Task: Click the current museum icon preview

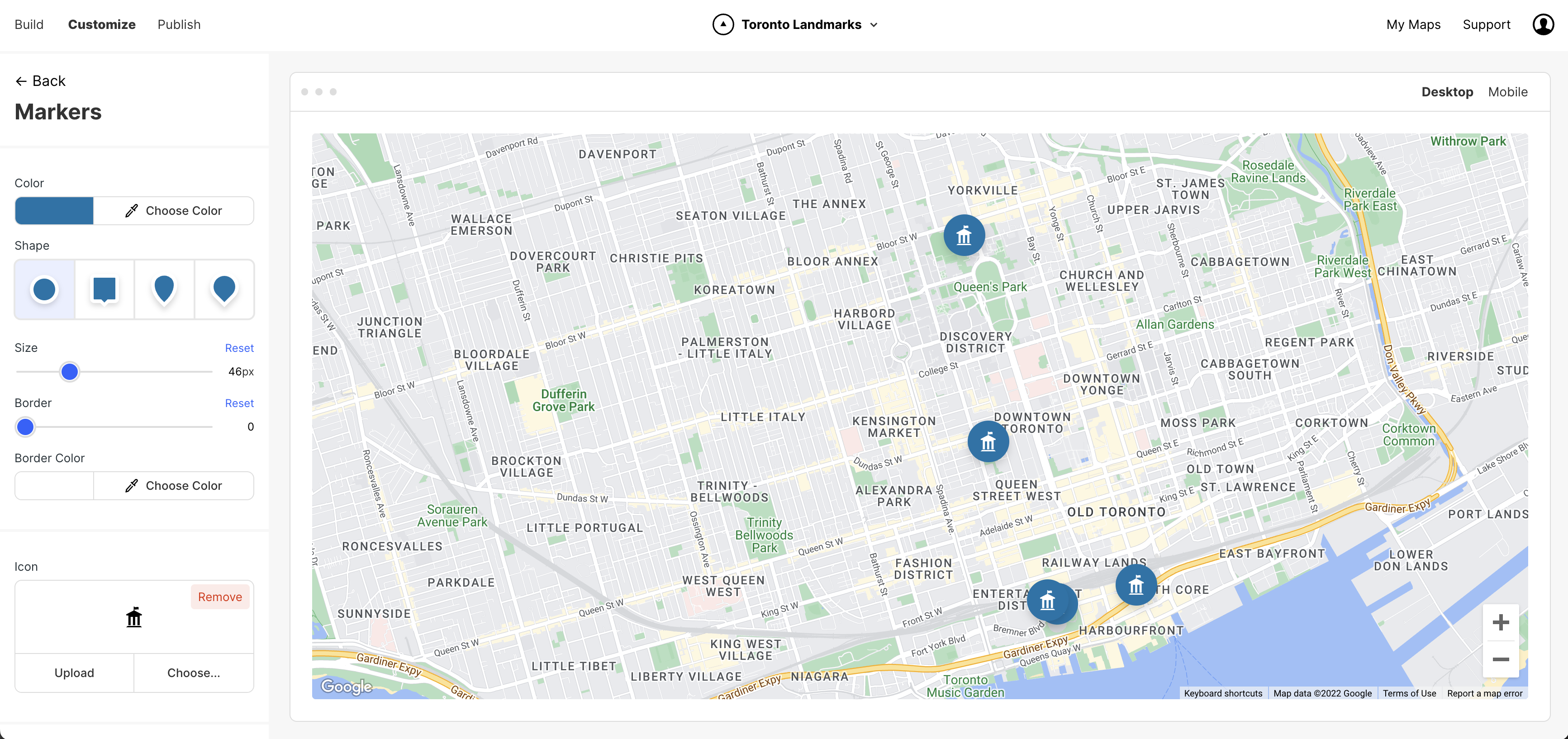Action: point(134,616)
